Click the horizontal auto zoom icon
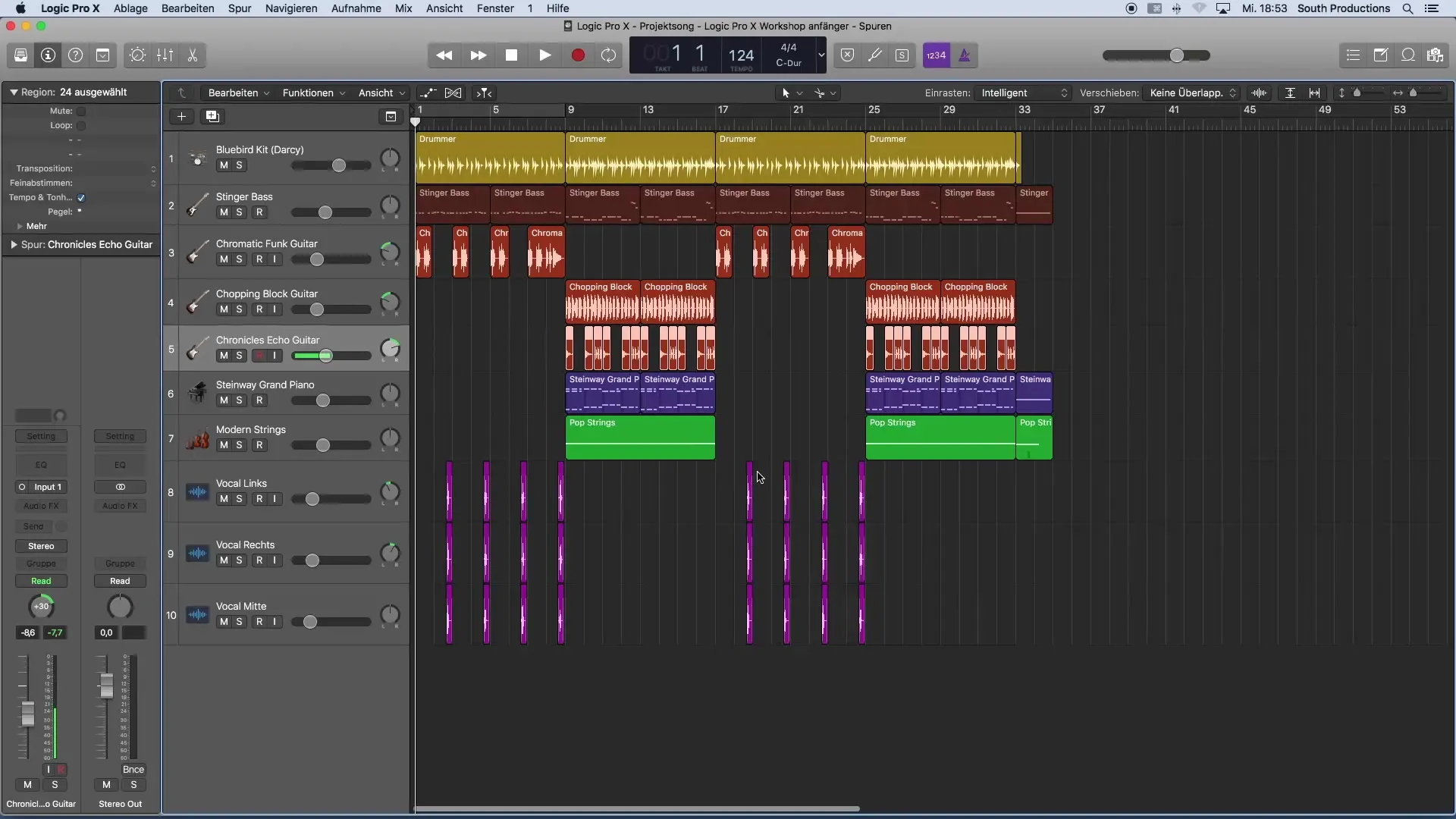1456x819 pixels. click(x=1314, y=93)
